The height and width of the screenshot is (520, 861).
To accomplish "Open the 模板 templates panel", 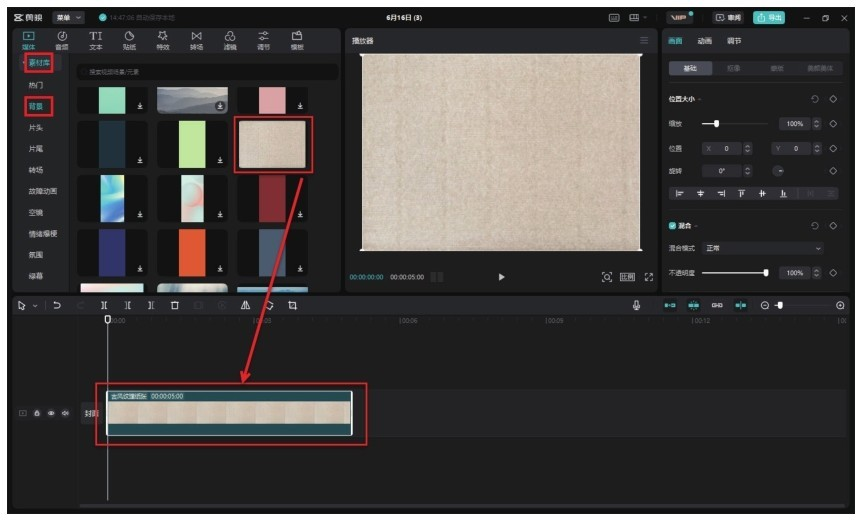I will pyautogui.click(x=297, y=41).
